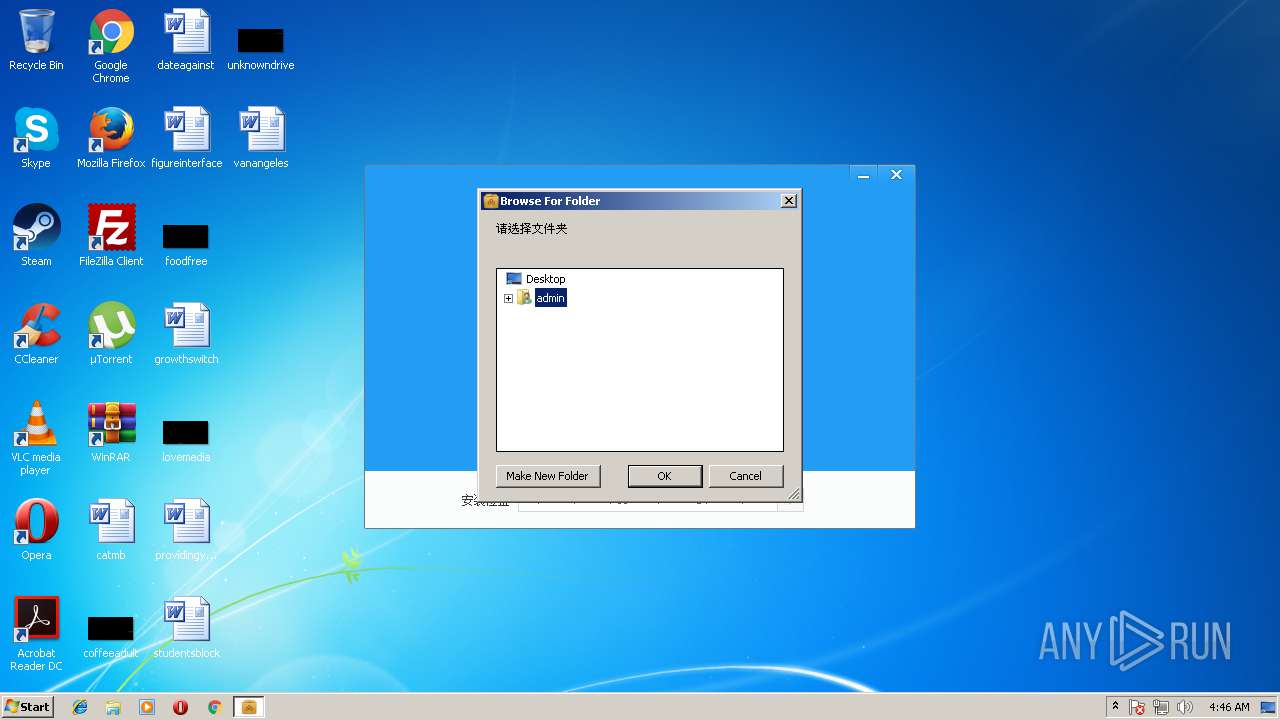Select the coffeeadult desktop file
The image size is (1280, 720).
tap(111, 637)
